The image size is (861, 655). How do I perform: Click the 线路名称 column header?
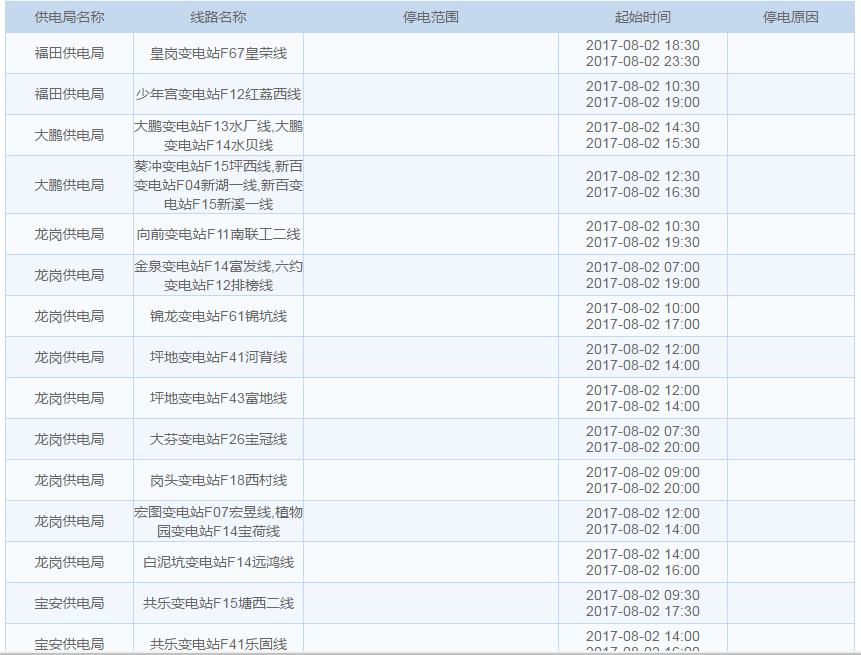(219, 17)
